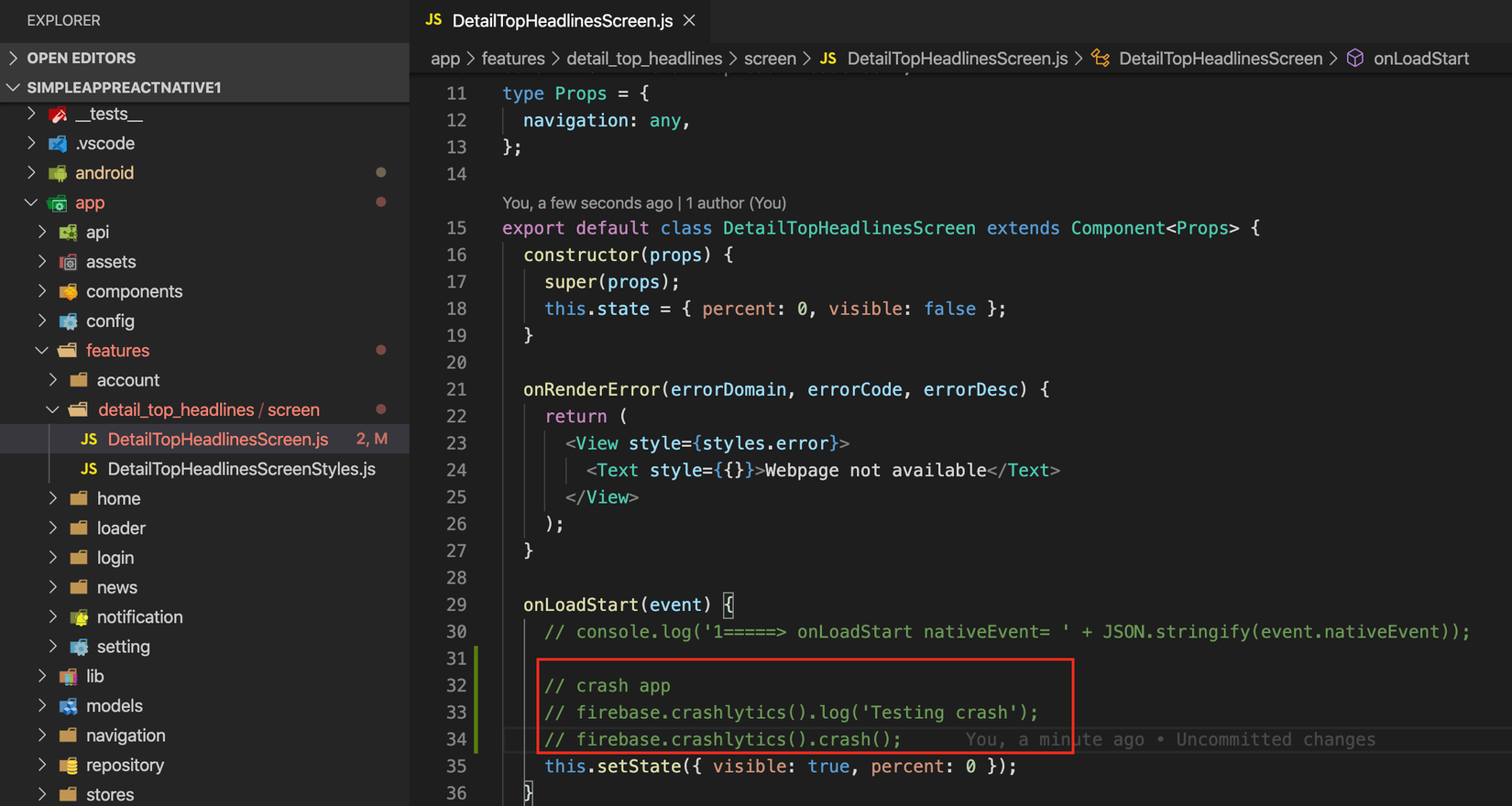Viewport: 1512px width, 806px height.
Task: Click the author CodeLens above line 15
Action: 644,202
